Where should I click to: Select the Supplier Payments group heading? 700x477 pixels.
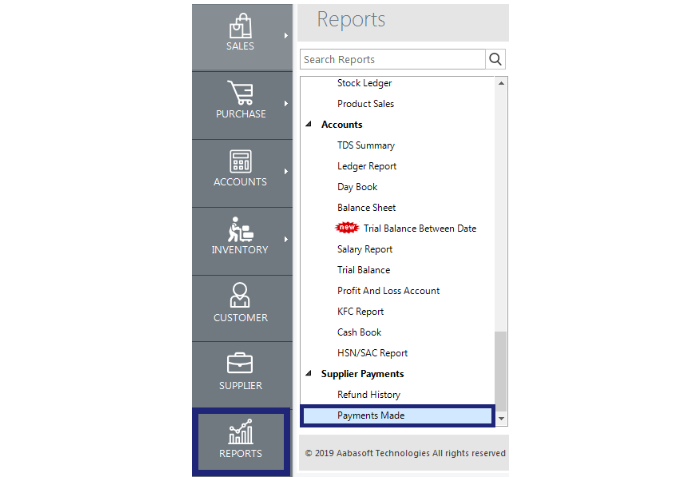tap(362, 374)
